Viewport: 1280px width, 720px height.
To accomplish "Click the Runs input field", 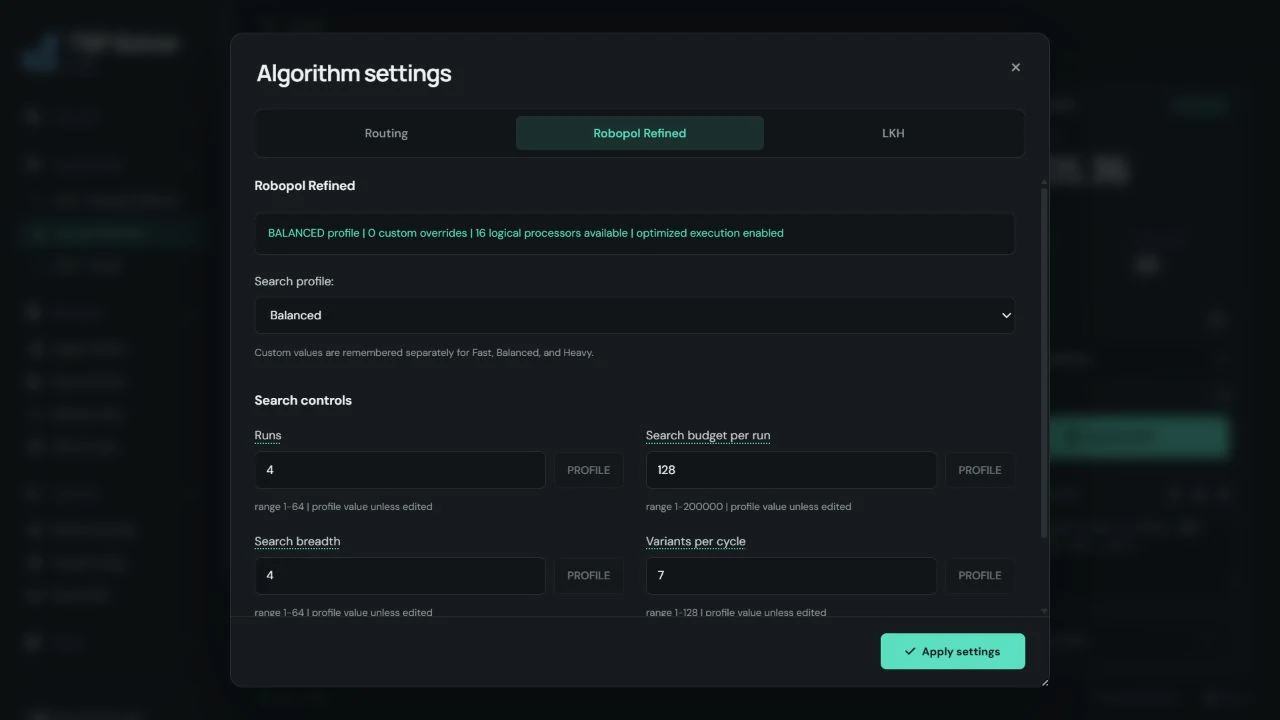I will pyautogui.click(x=400, y=470).
